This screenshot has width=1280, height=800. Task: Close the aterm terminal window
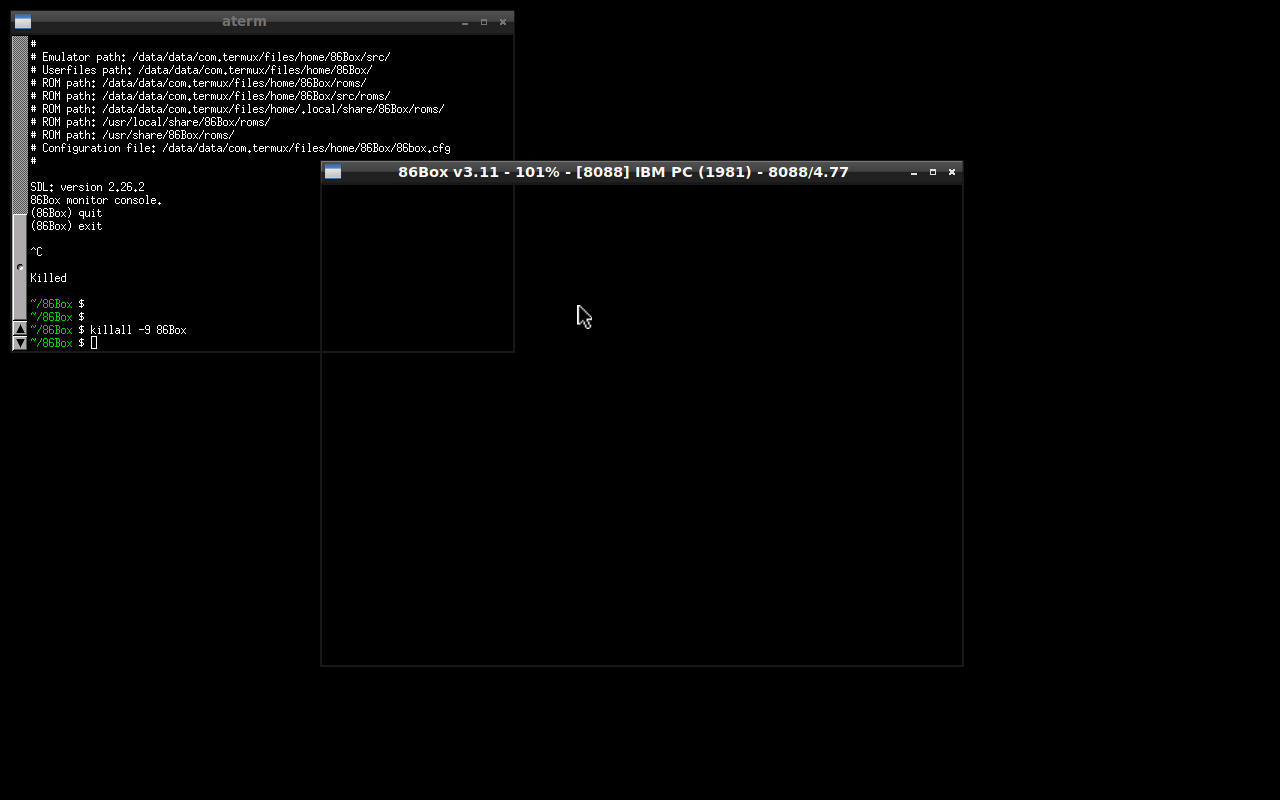pyautogui.click(x=503, y=21)
